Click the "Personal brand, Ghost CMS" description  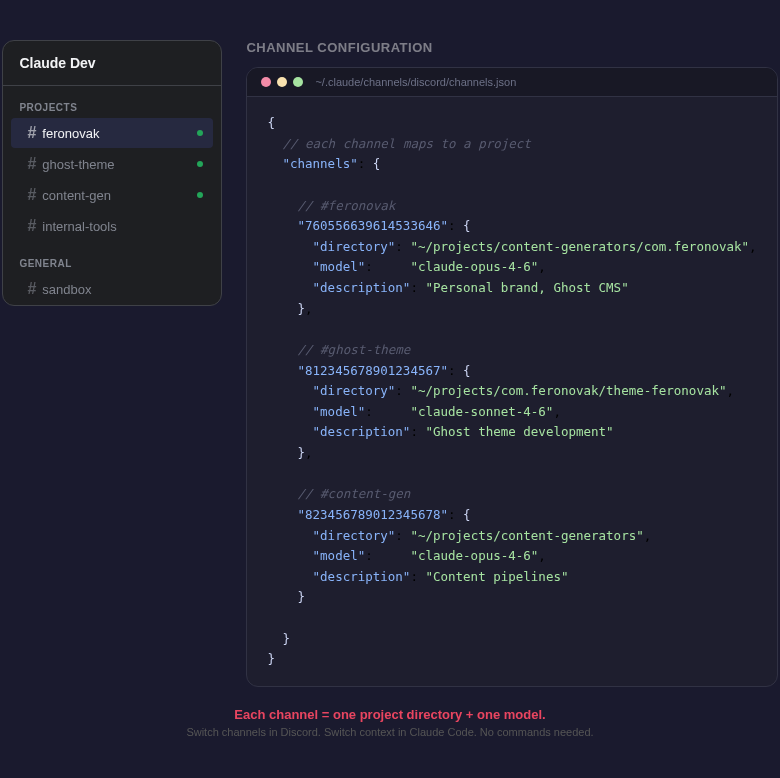click(527, 288)
